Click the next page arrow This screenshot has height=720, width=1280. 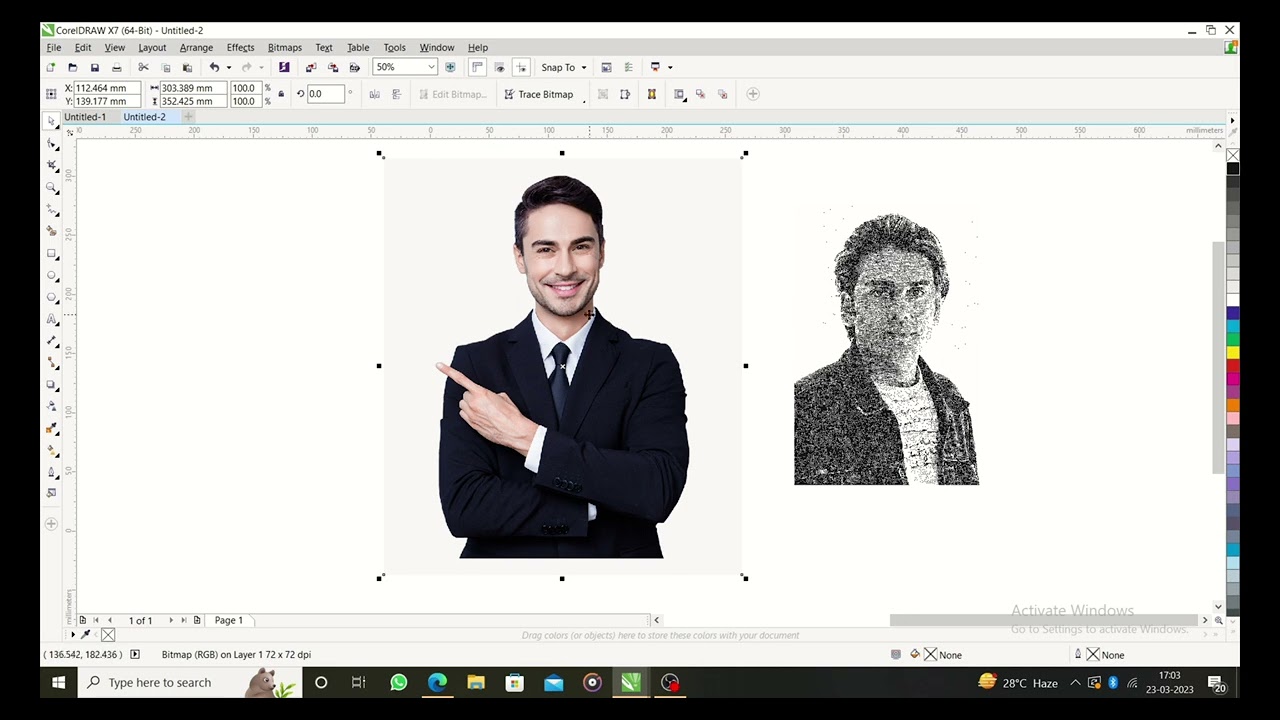171,620
